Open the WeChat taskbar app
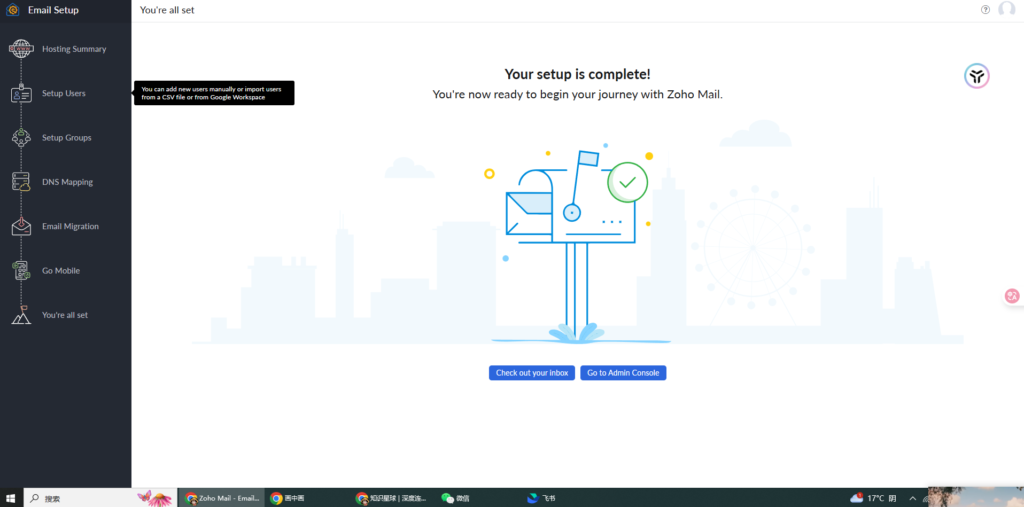1024x507 pixels. click(x=456, y=498)
